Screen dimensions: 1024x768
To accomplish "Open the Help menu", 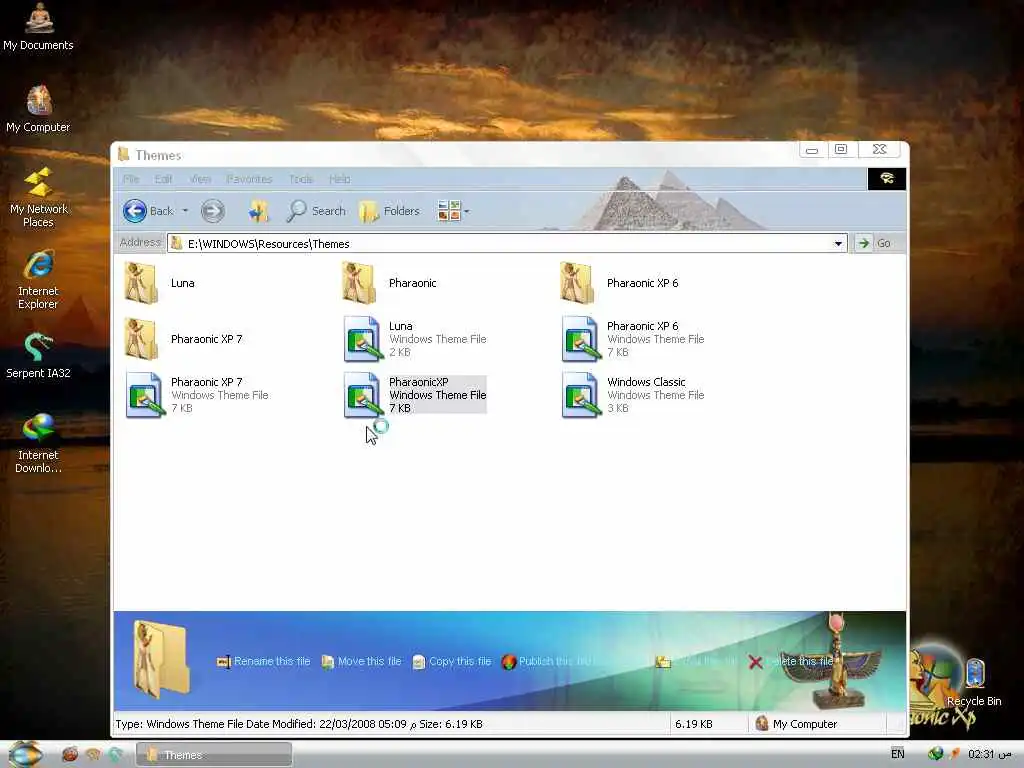I will 340,179.
